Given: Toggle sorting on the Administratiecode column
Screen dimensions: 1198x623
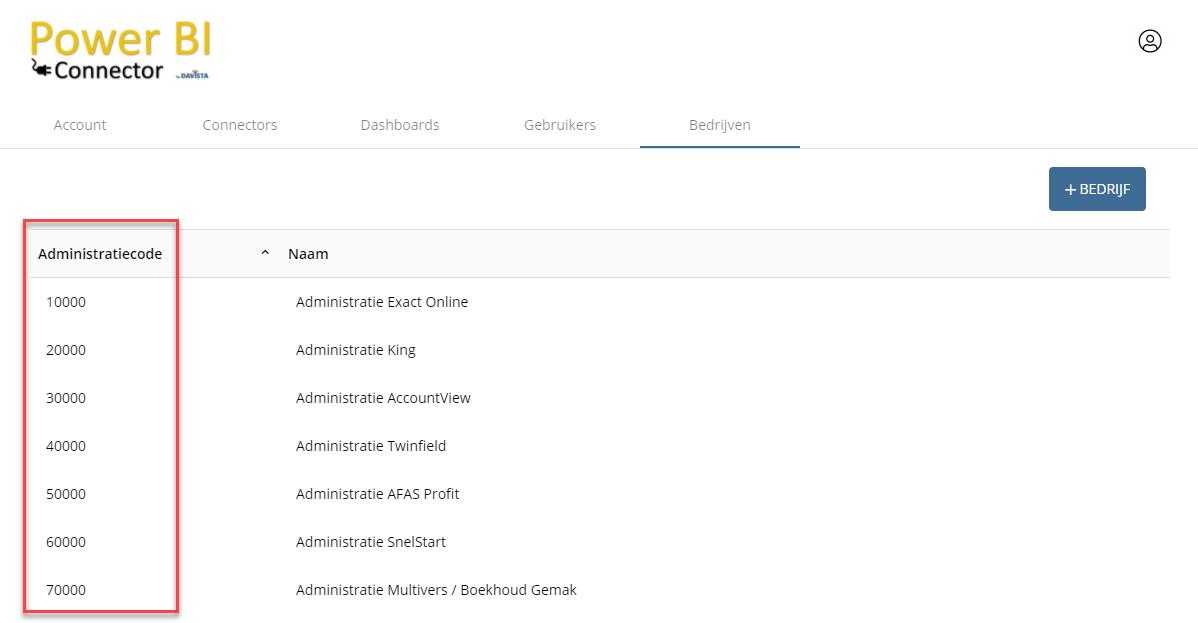Looking at the screenshot, I should 100,253.
